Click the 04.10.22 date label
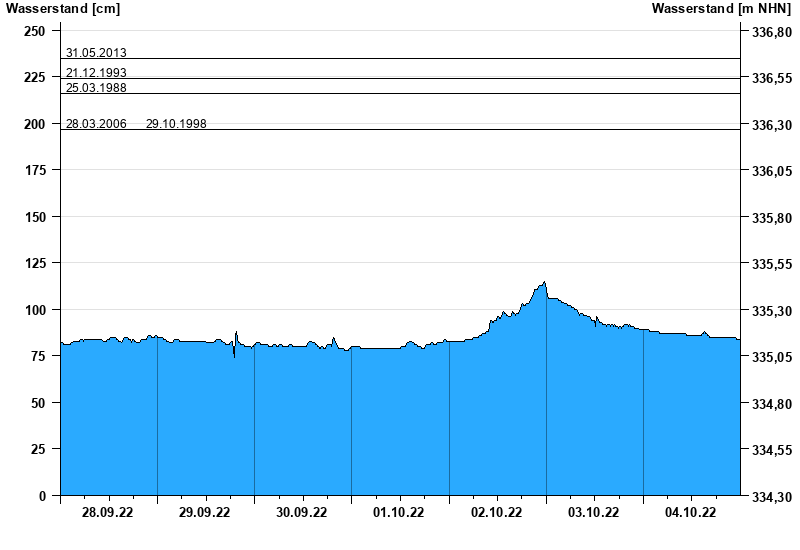The width and height of the screenshot is (800, 550). pyautogui.click(x=691, y=513)
